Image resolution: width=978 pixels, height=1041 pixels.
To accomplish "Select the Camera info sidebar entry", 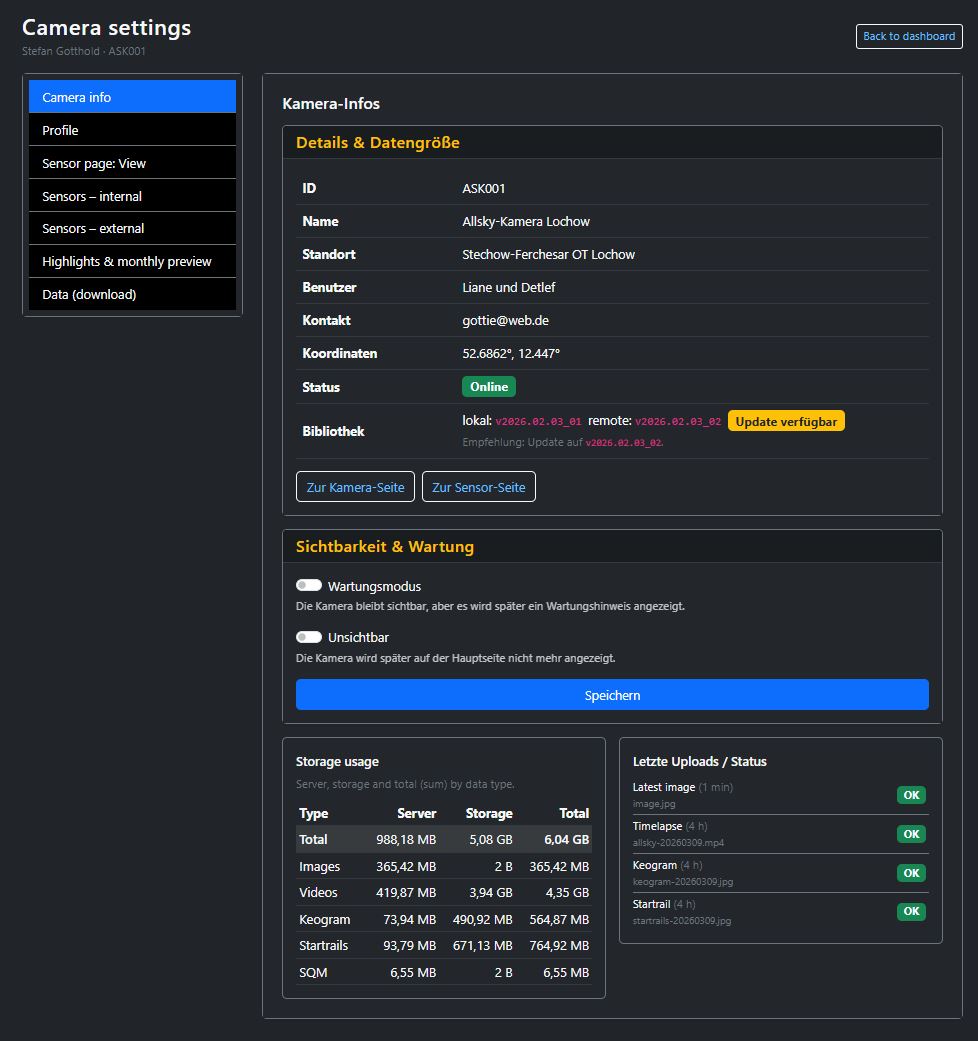I will (x=132, y=96).
